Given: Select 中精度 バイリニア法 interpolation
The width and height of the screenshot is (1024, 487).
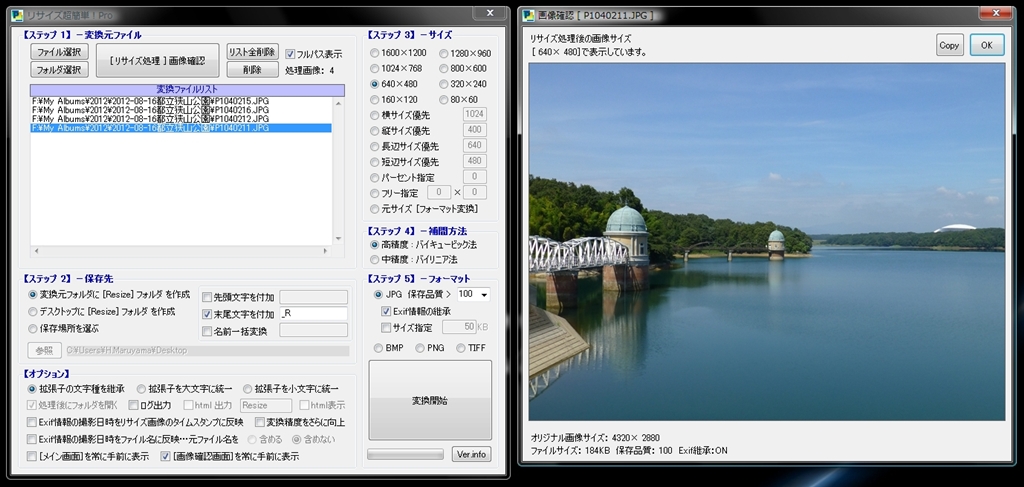Looking at the screenshot, I should [375, 259].
